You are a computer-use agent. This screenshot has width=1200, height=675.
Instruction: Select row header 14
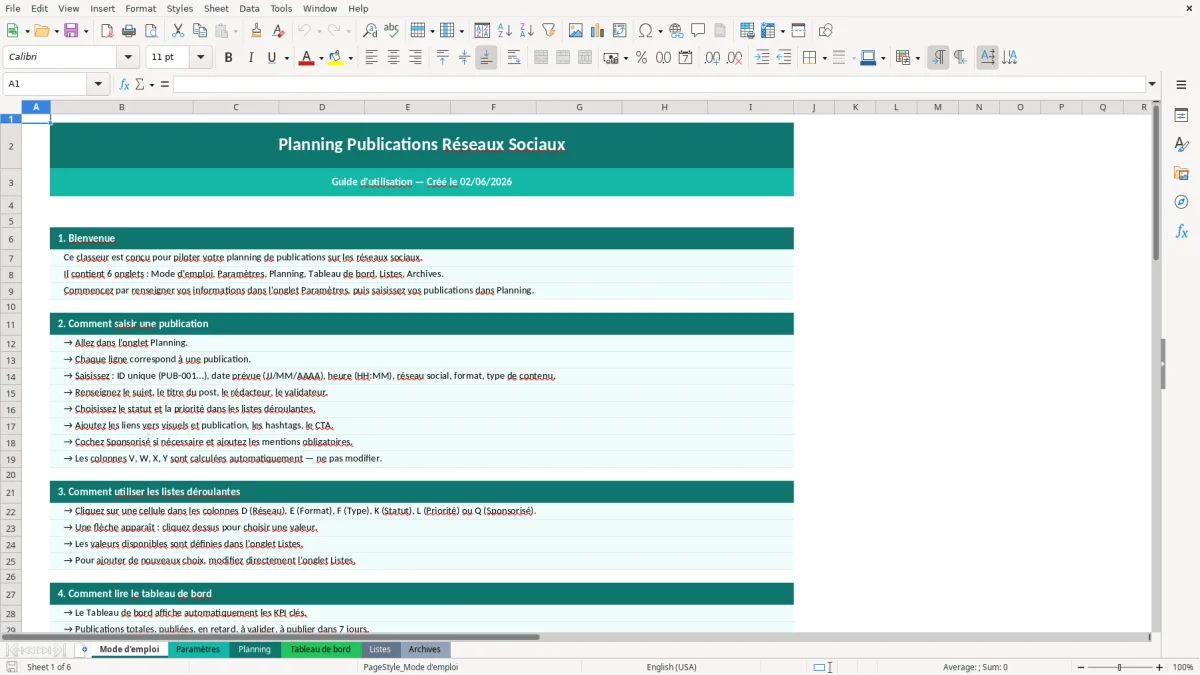[11, 376]
